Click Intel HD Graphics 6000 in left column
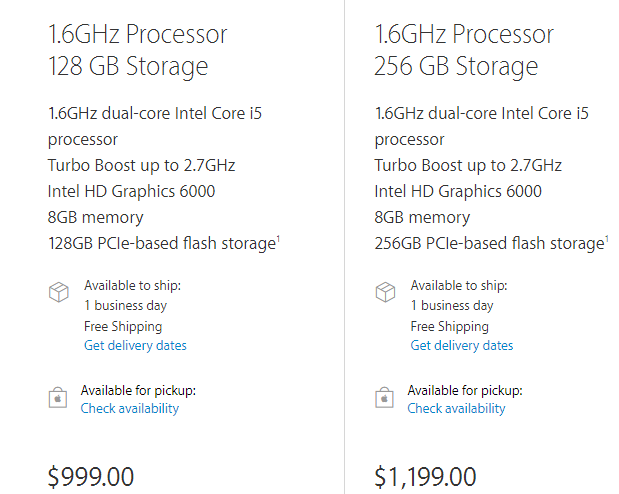The height and width of the screenshot is (494, 619). (131, 192)
